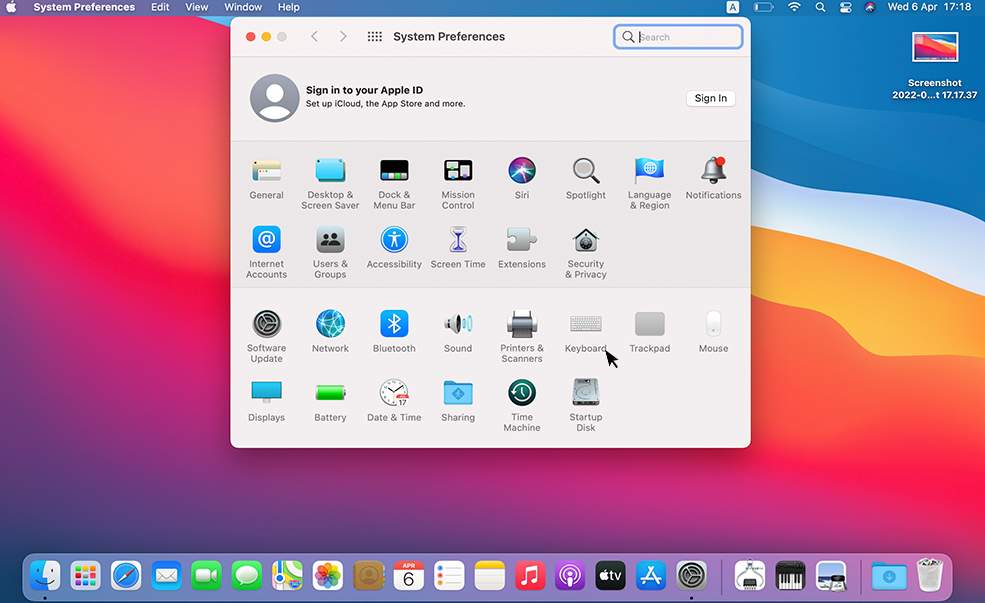Open the Downloads folder in the Dock

pos(889,575)
